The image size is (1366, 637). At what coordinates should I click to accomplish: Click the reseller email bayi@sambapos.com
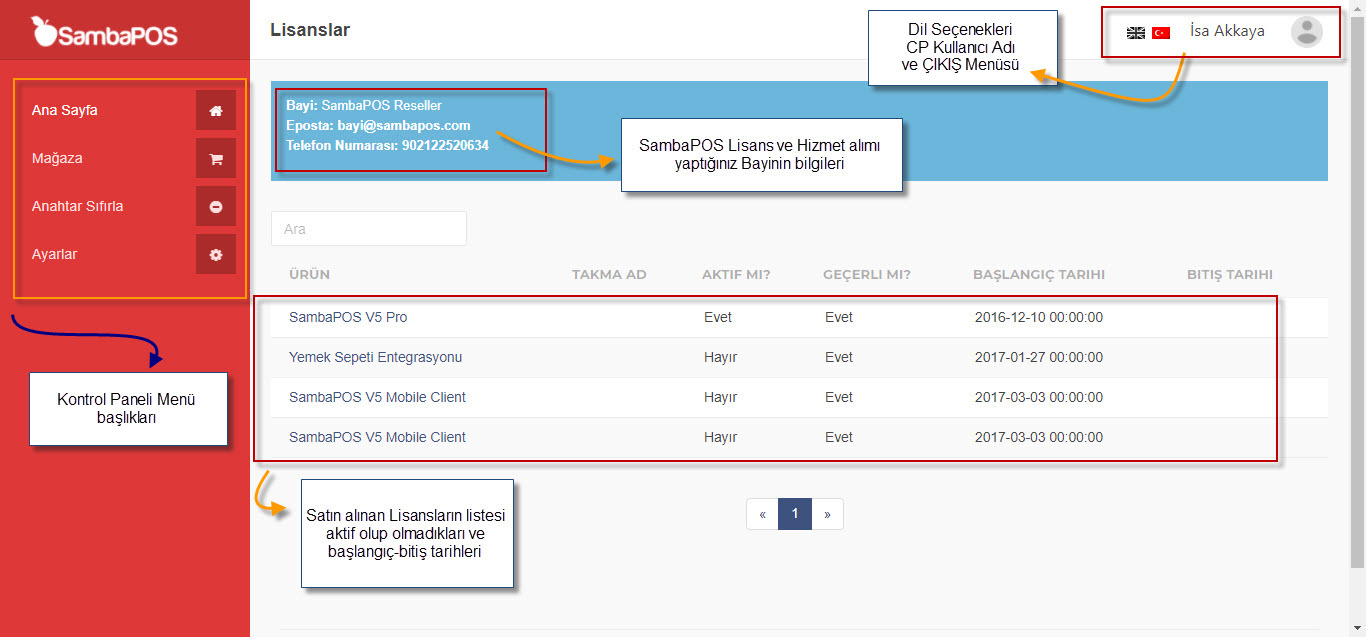(404, 125)
